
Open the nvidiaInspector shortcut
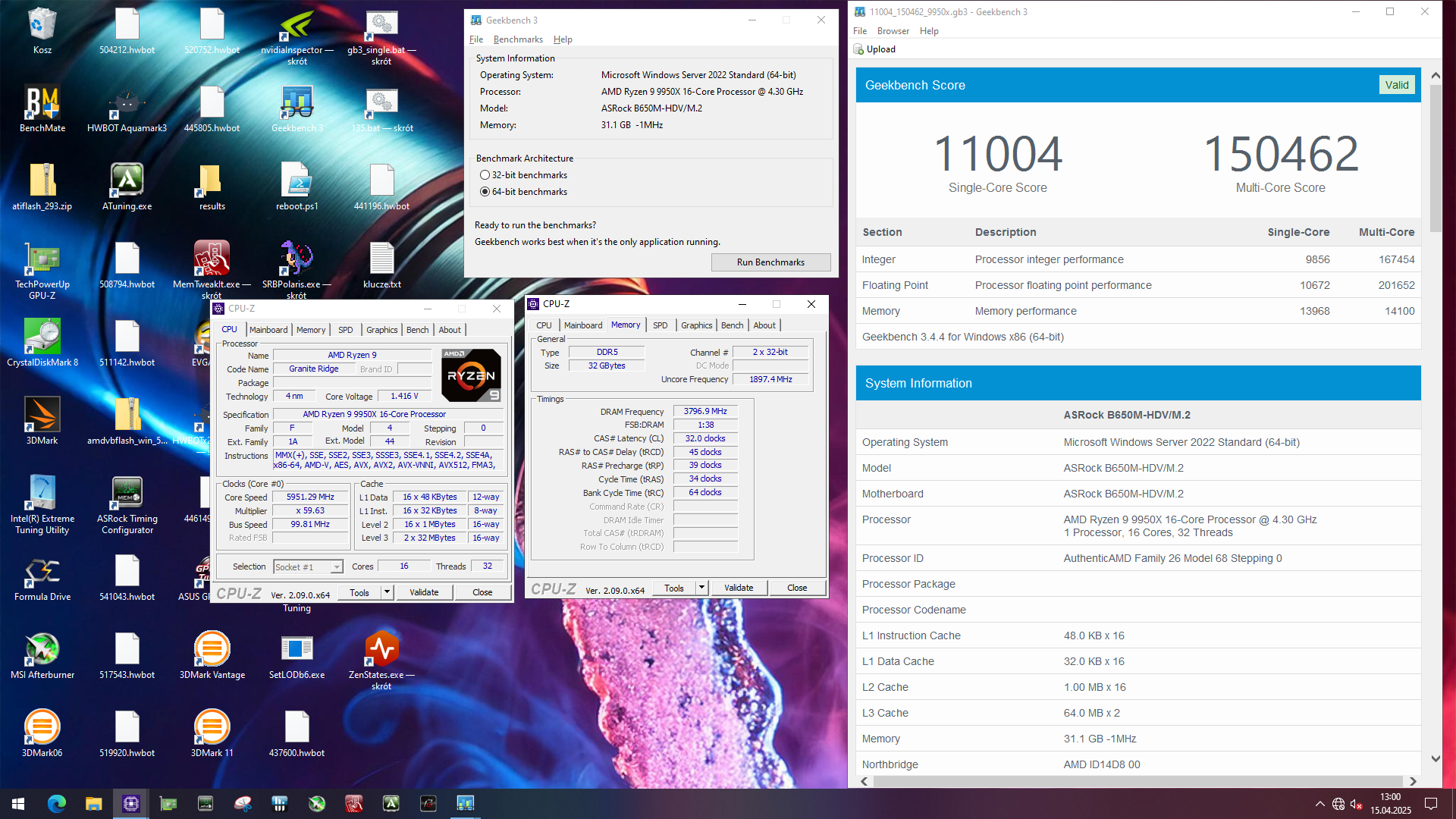pos(297,36)
